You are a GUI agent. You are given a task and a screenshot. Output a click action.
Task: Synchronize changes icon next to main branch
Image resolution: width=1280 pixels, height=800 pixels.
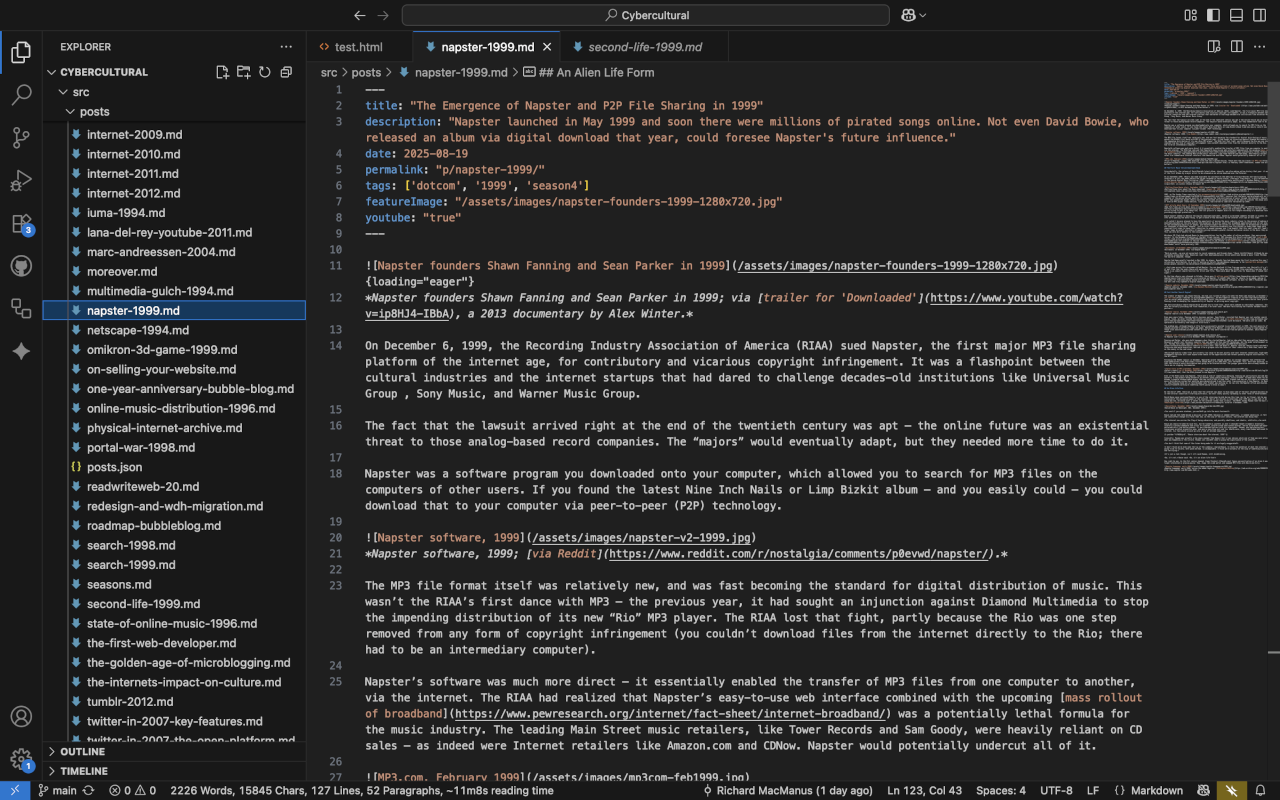pyautogui.click(x=88, y=790)
